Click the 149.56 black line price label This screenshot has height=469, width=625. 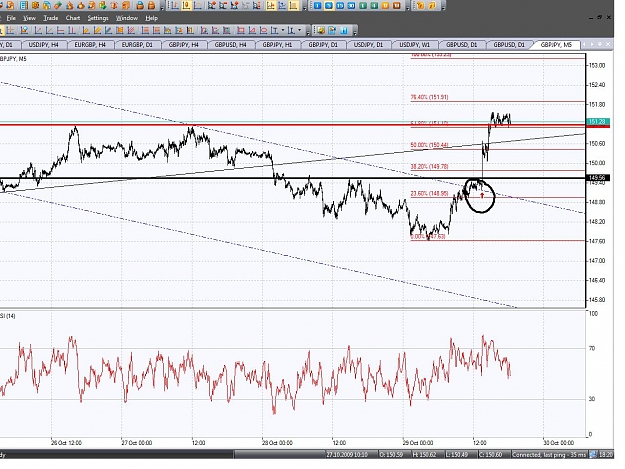click(598, 178)
